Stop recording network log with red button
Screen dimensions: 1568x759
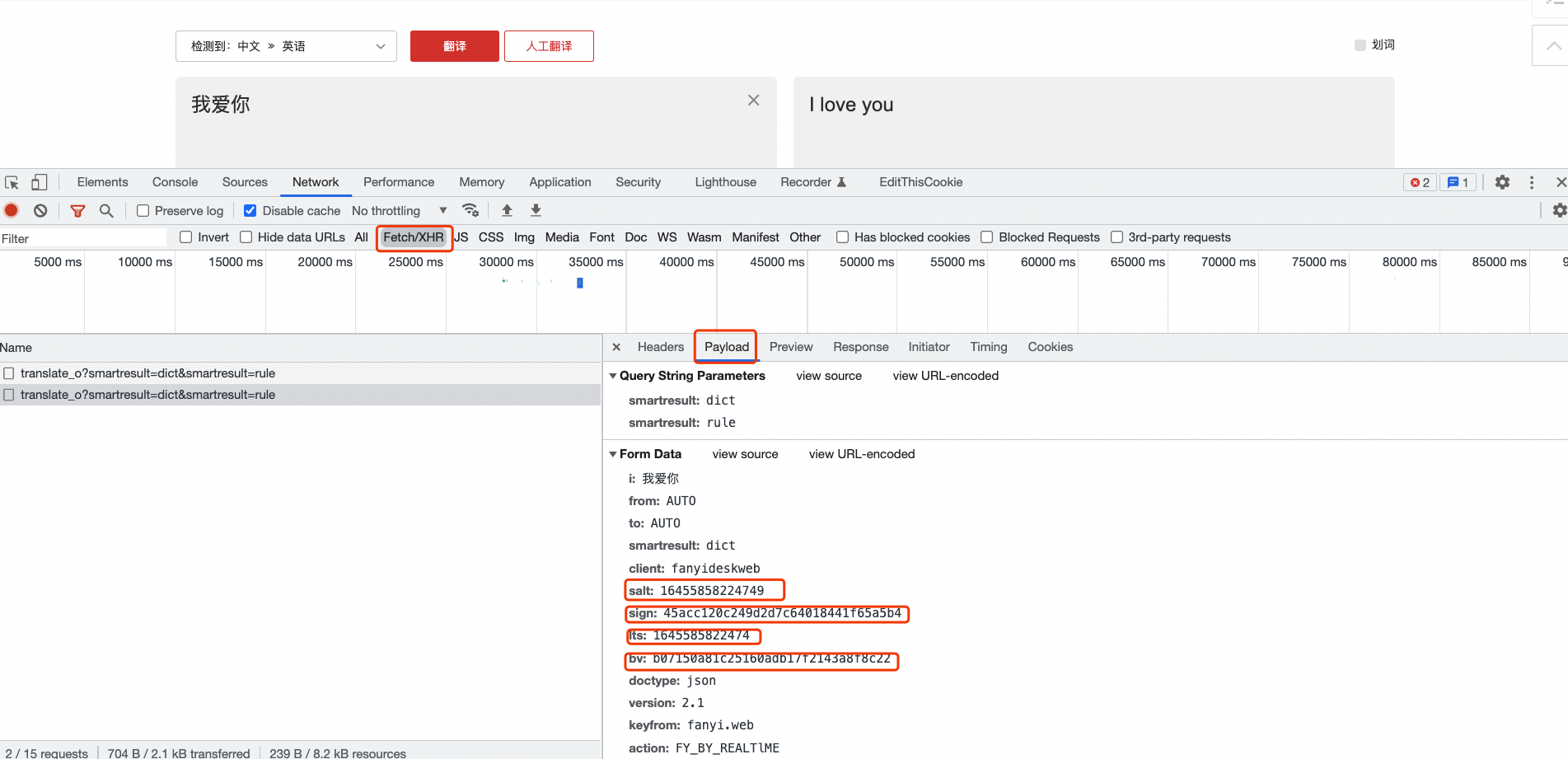coord(12,210)
